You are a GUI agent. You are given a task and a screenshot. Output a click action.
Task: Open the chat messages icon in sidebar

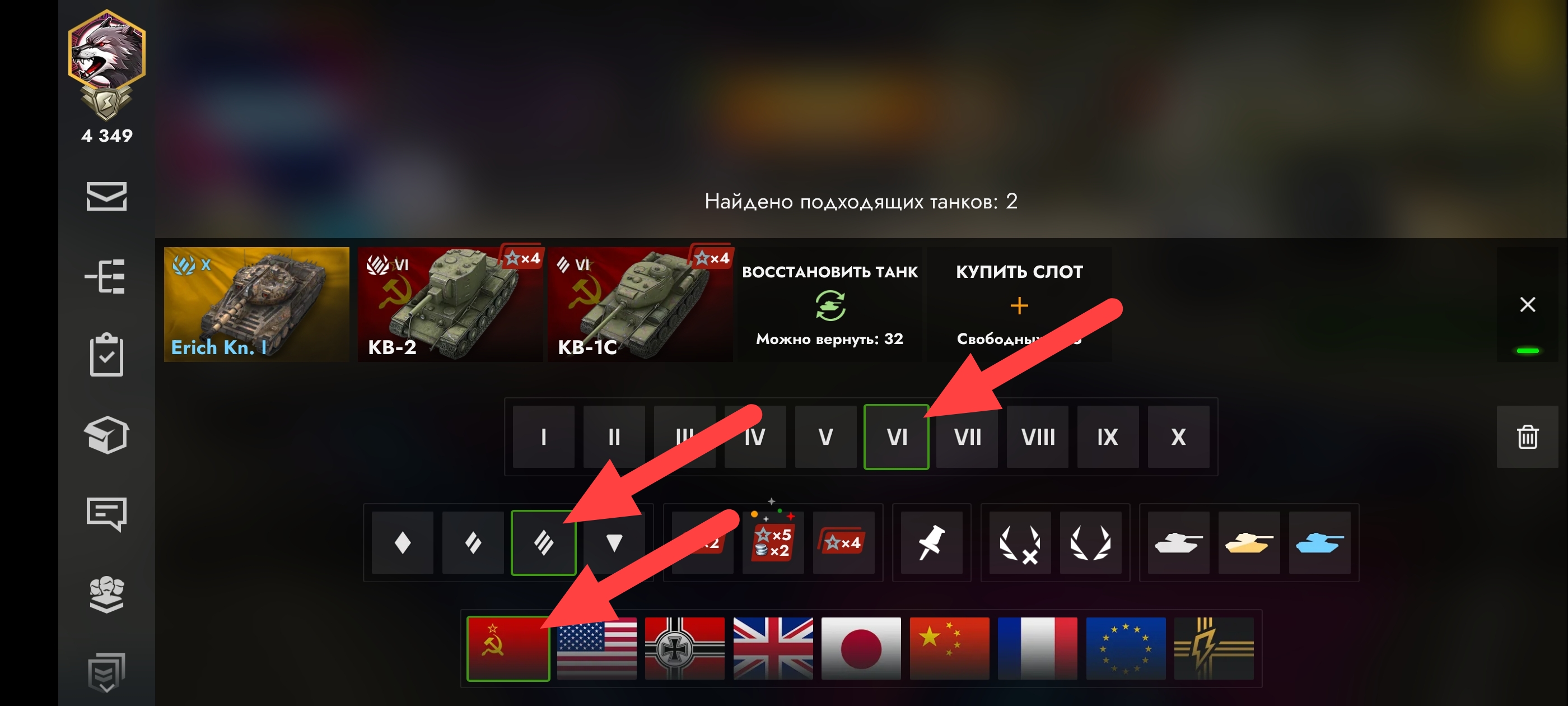(x=106, y=514)
